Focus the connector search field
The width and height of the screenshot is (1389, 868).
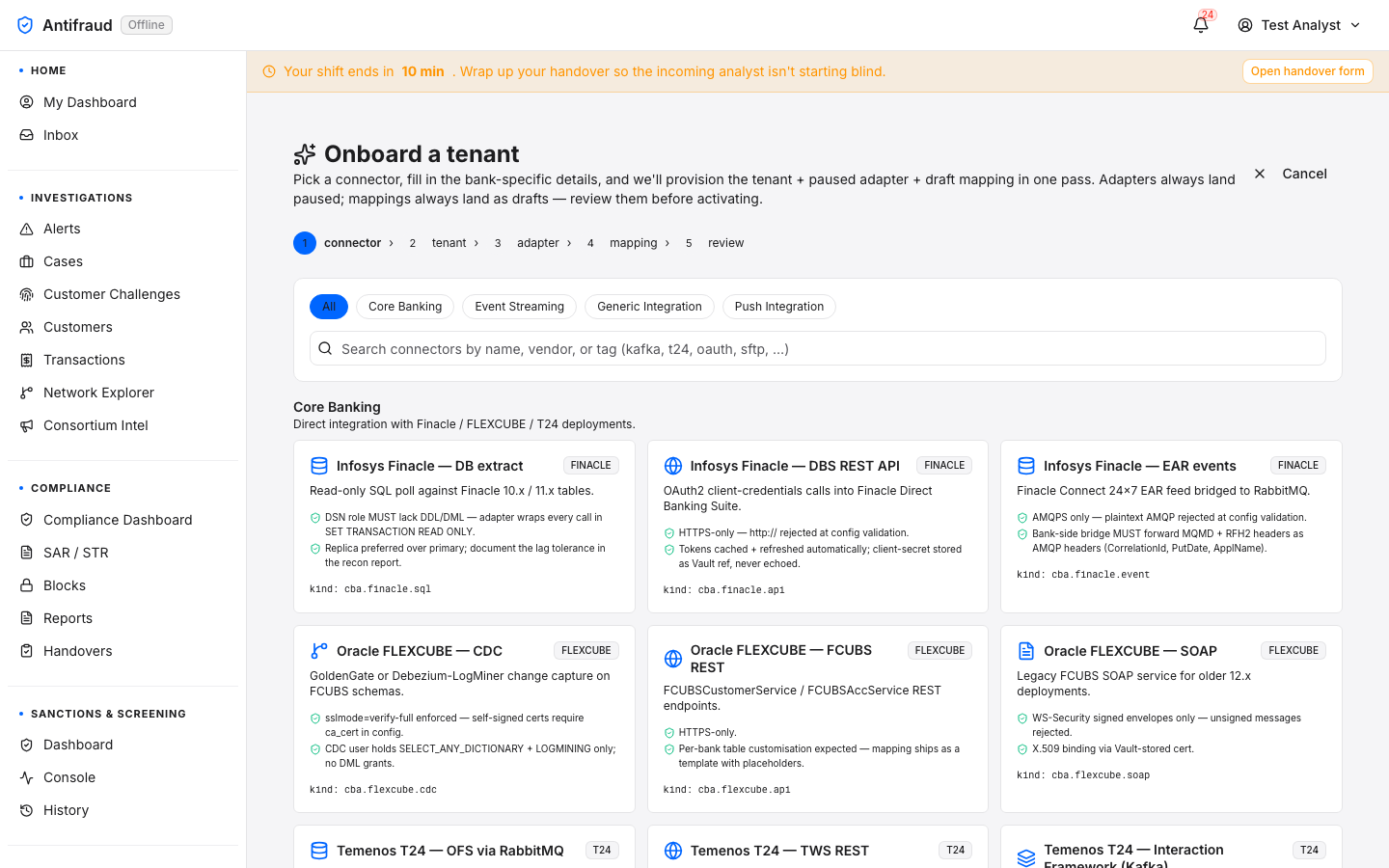[x=818, y=348]
